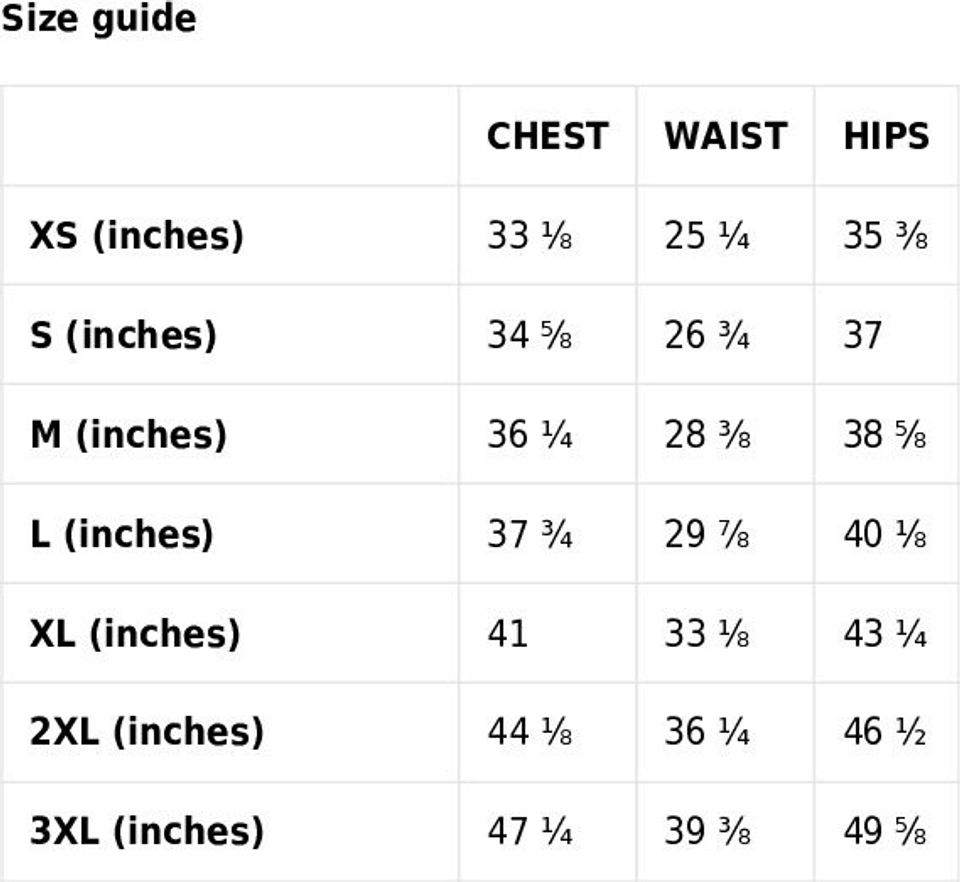Click the 3XL waist value 39 ⅜
Viewport: 960px width, 882px height.
(x=707, y=831)
